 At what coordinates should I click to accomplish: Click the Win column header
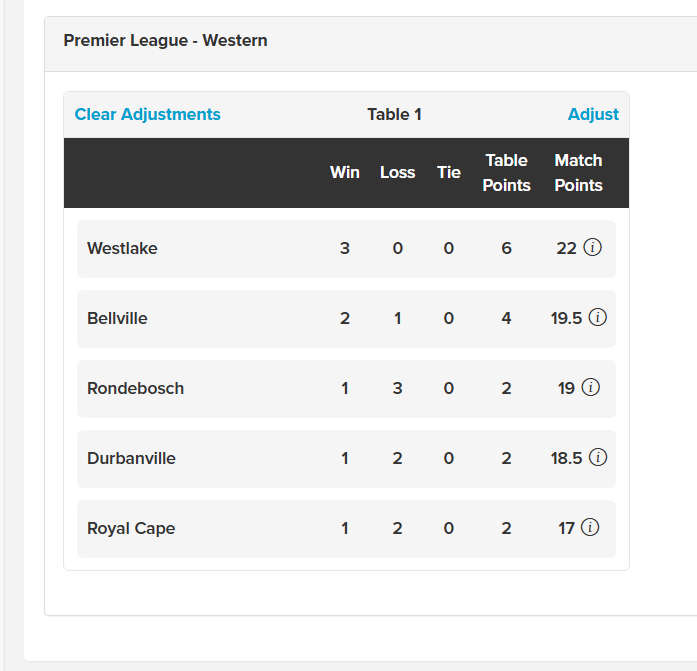[x=345, y=172]
